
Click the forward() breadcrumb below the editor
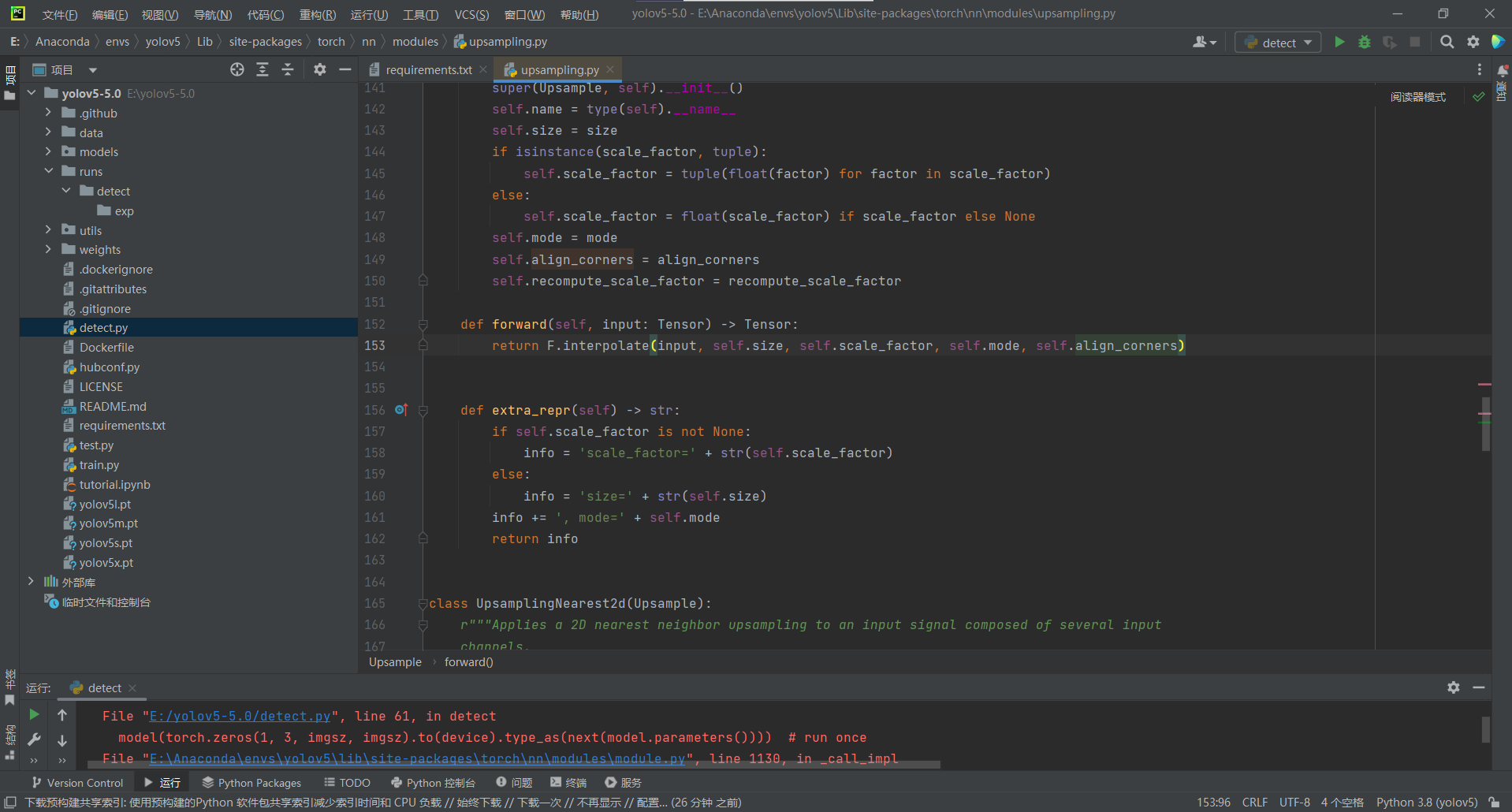pyautogui.click(x=468, y=662)
